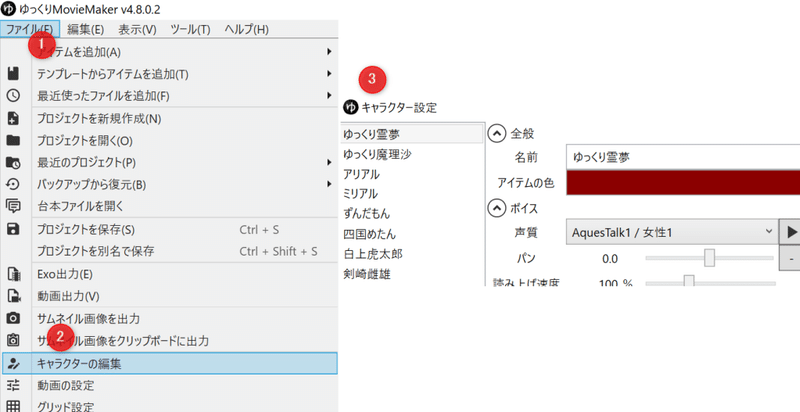Viewport: 800px width, 412px height.
Task: Collapse the ボイス section
Action: 496,208
